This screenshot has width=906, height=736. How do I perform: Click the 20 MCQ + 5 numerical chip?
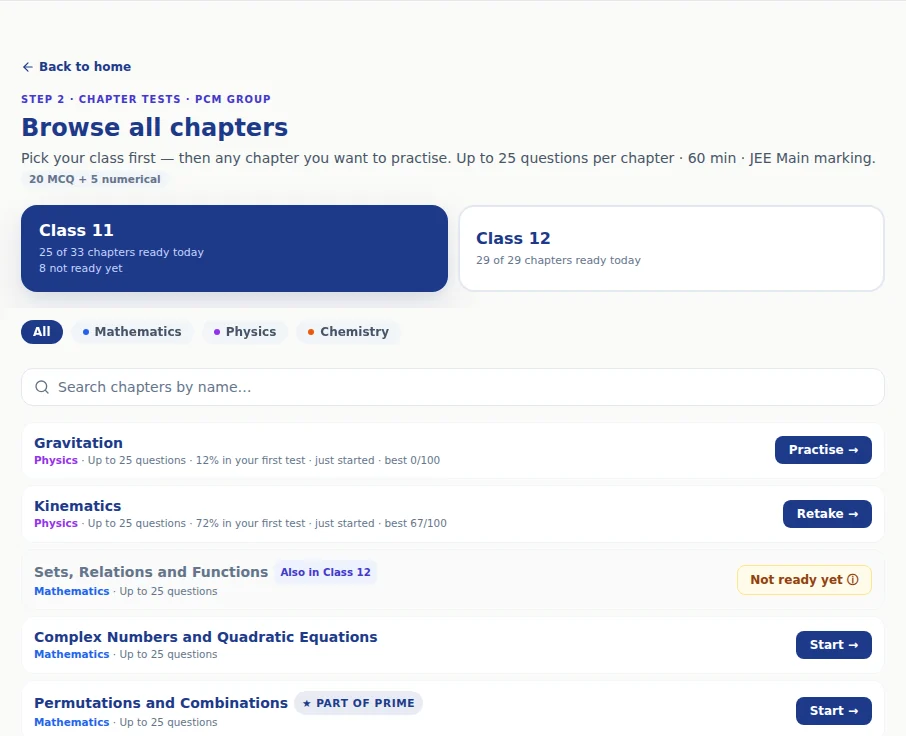pos(95,179)
